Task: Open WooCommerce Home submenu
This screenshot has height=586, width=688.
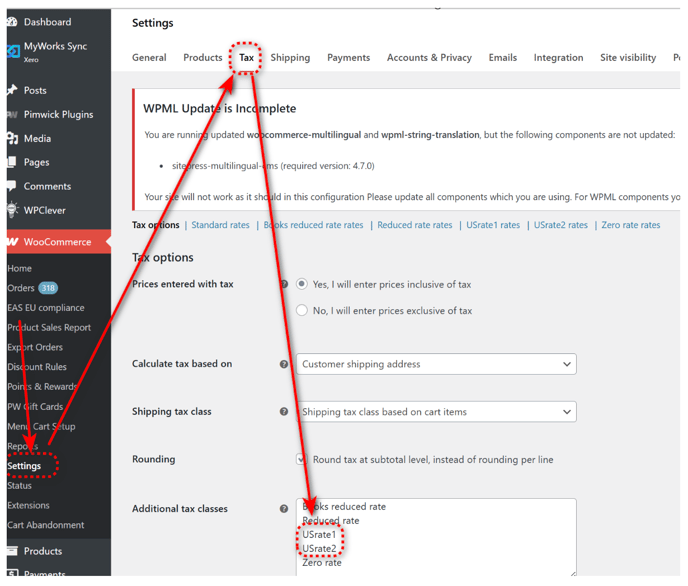Action: pos(19,268)
